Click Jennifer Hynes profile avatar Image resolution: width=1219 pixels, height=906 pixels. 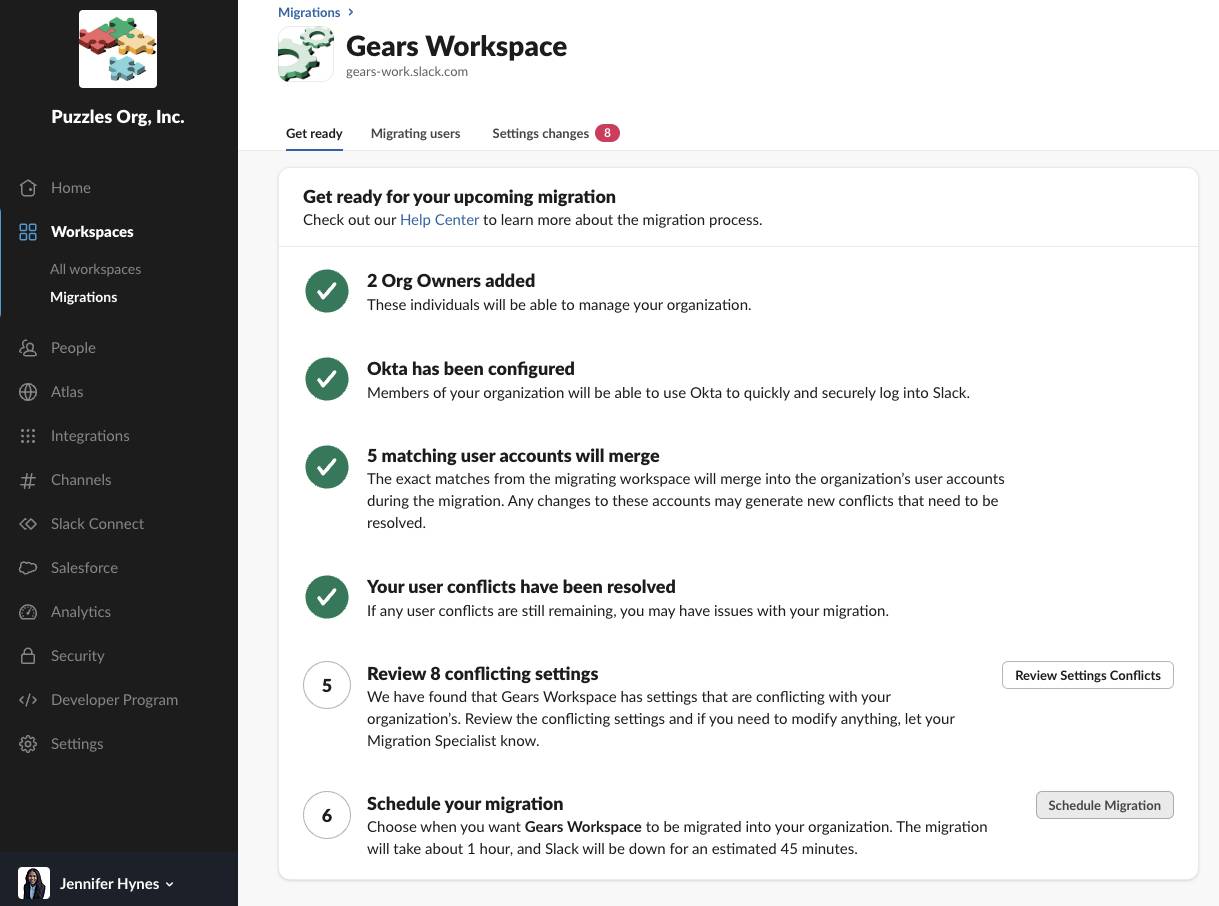click(x=34, y=884)
